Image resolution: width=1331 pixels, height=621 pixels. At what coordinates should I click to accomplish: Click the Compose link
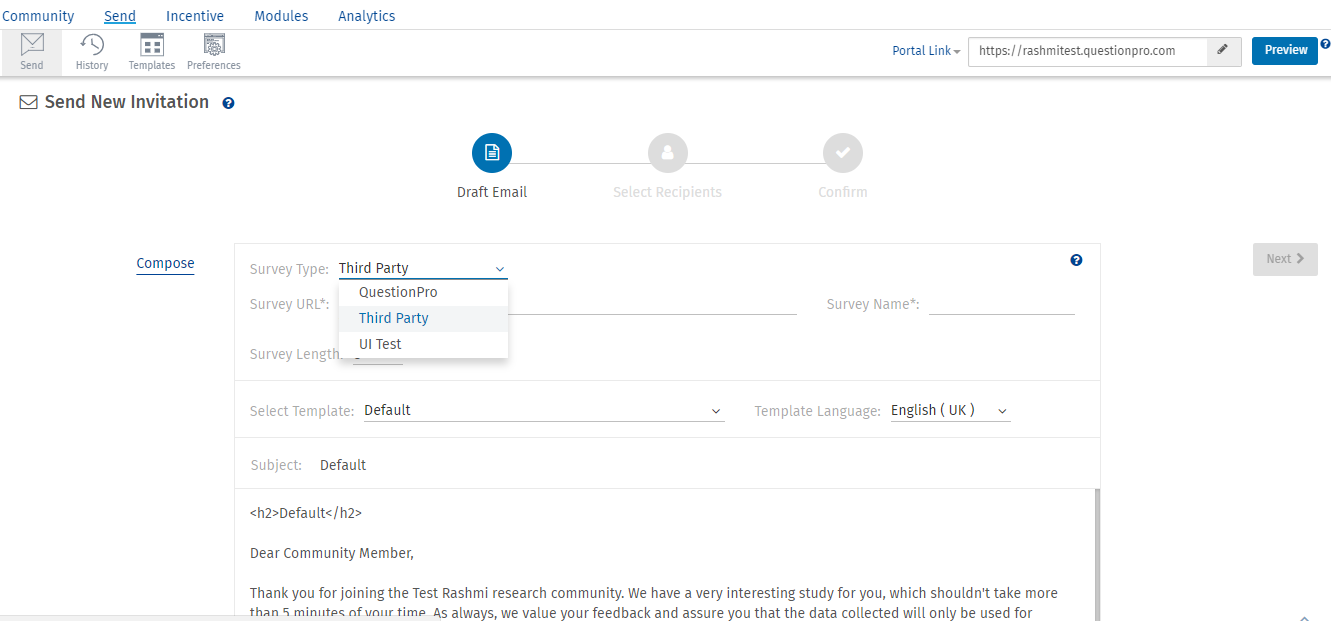(165, 263)
